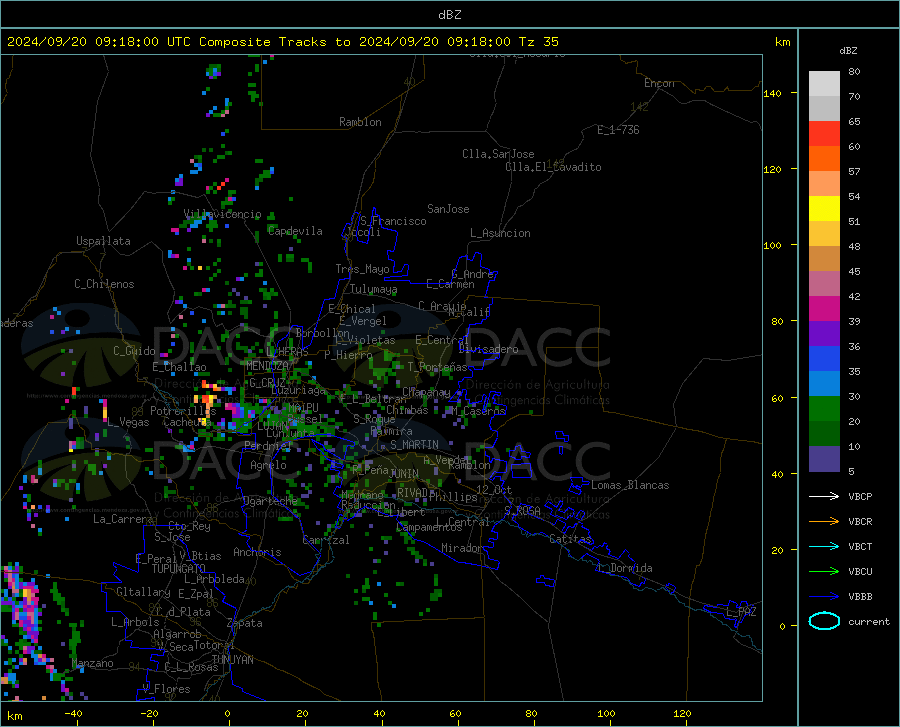
Task: Click the '-40' tick on bottom axis
Action: click(73, 713)
